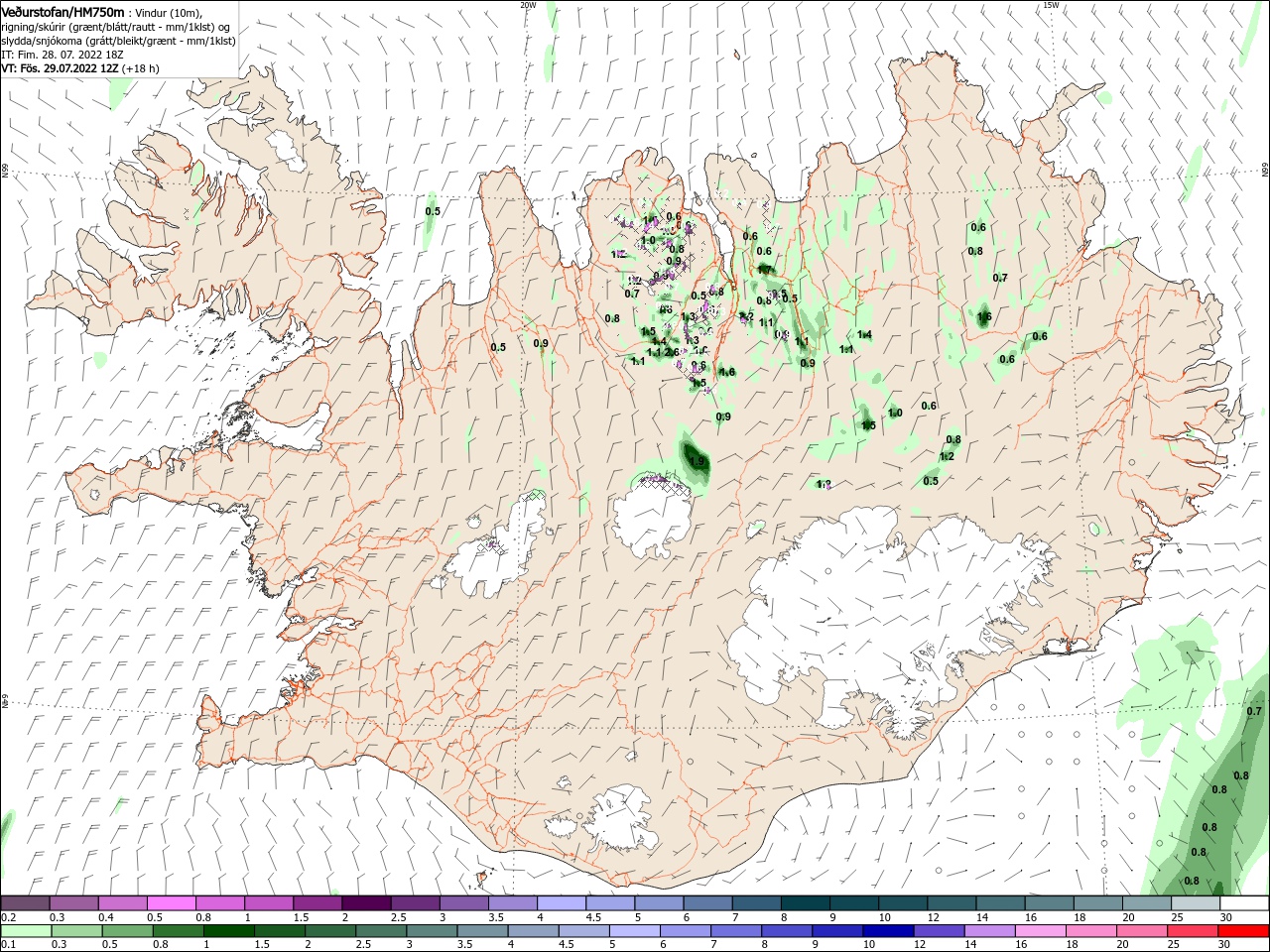Select the dark green swatch between 1 and 1.5 in the bottom row
The image size is (1270, 952).
pos(228,931)
